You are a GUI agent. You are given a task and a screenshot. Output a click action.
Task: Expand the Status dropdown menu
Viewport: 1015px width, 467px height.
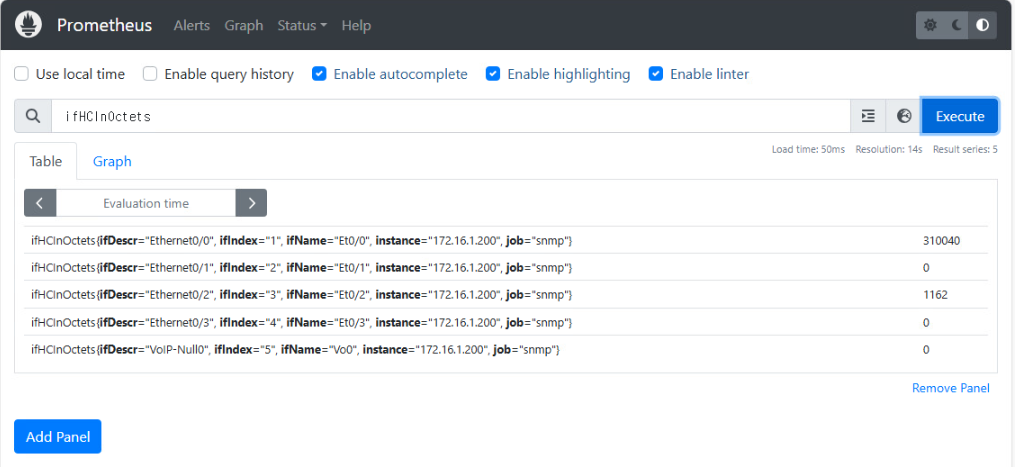tap(302, 25)
